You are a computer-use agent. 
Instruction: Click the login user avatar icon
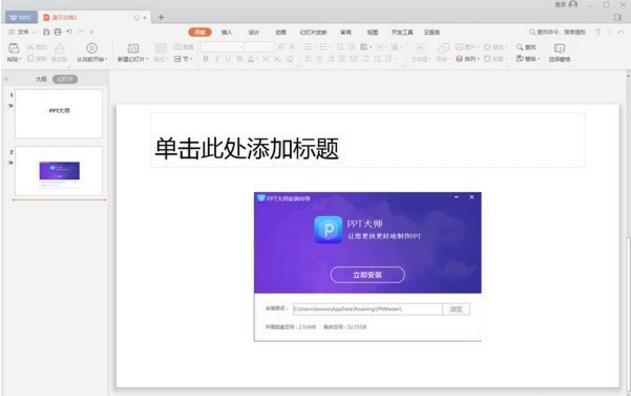click(x=573, y=4)
